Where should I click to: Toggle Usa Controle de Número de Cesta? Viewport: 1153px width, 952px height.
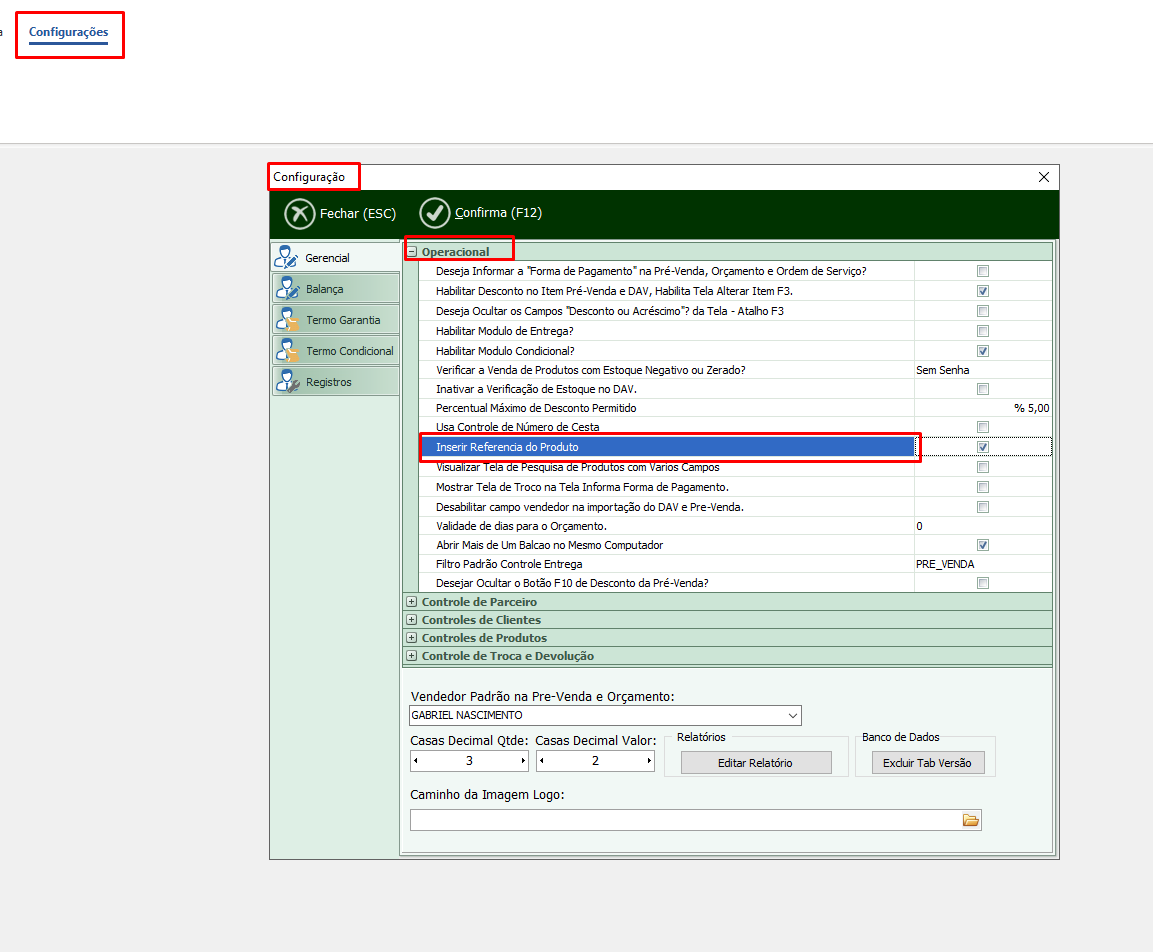tap(983, 427)
